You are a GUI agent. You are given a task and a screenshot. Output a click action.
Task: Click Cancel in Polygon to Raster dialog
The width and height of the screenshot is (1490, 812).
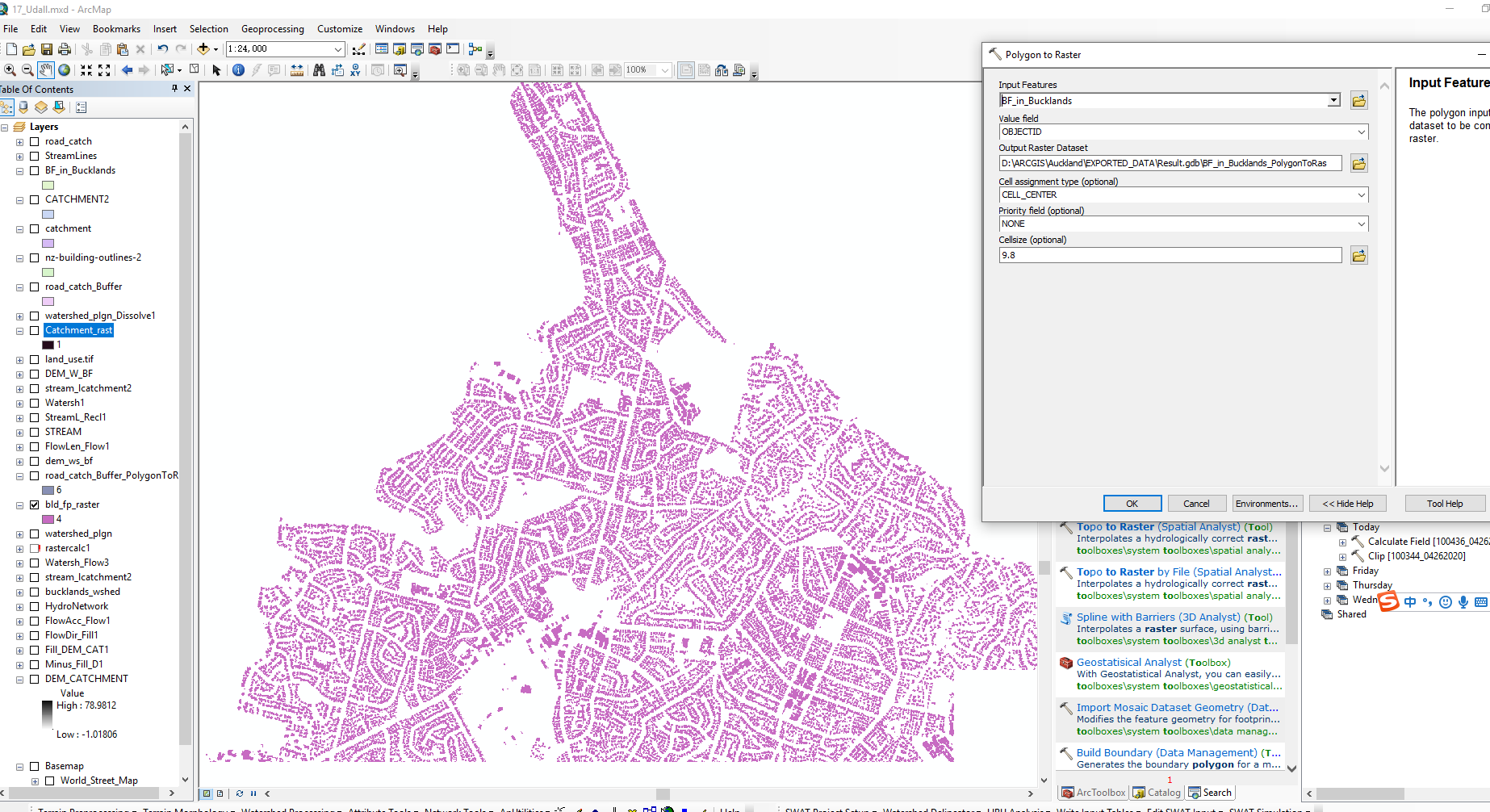coord(1196,504)
